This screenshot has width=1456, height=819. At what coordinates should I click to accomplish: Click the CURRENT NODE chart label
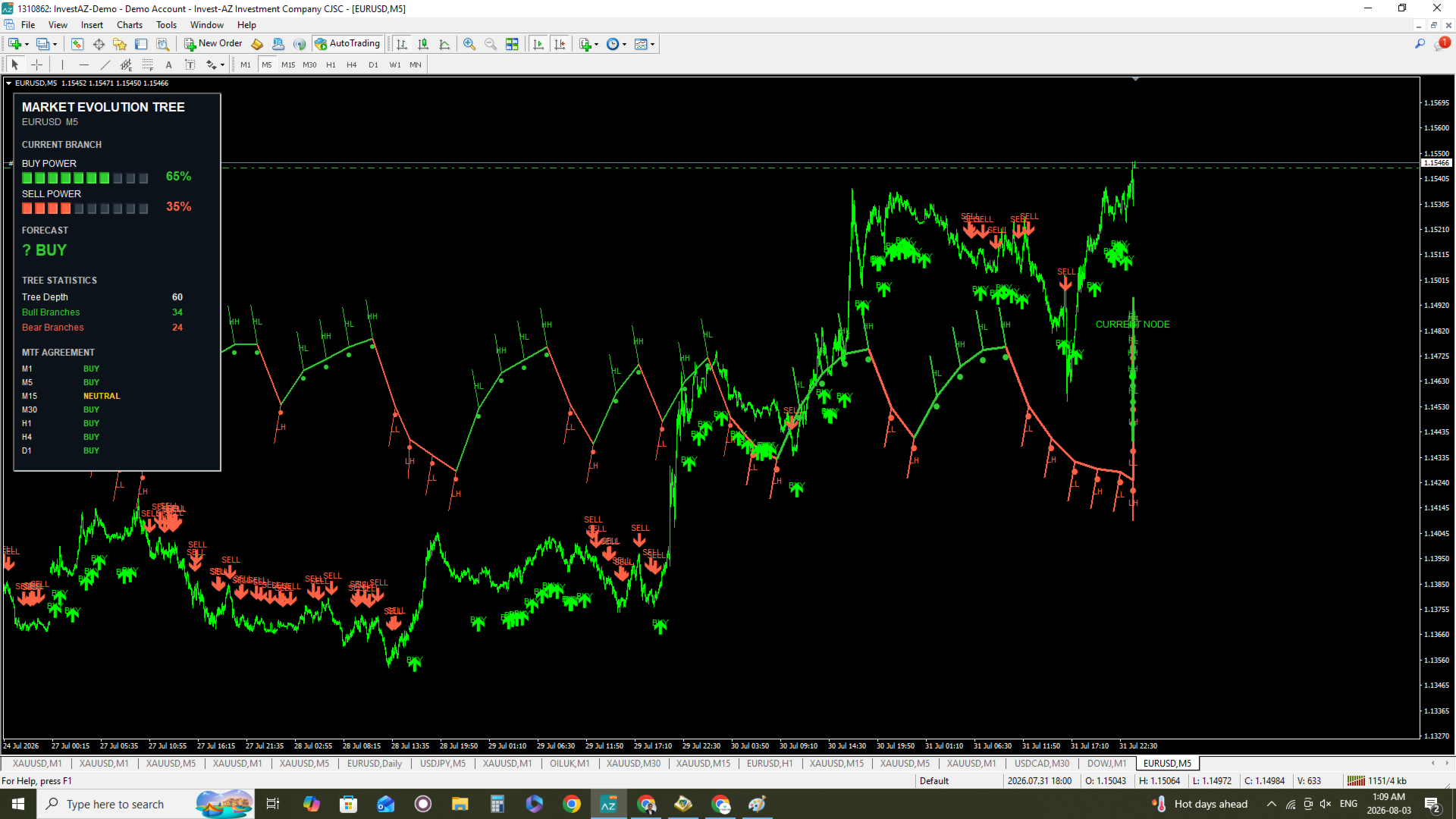coord(1132,325)
